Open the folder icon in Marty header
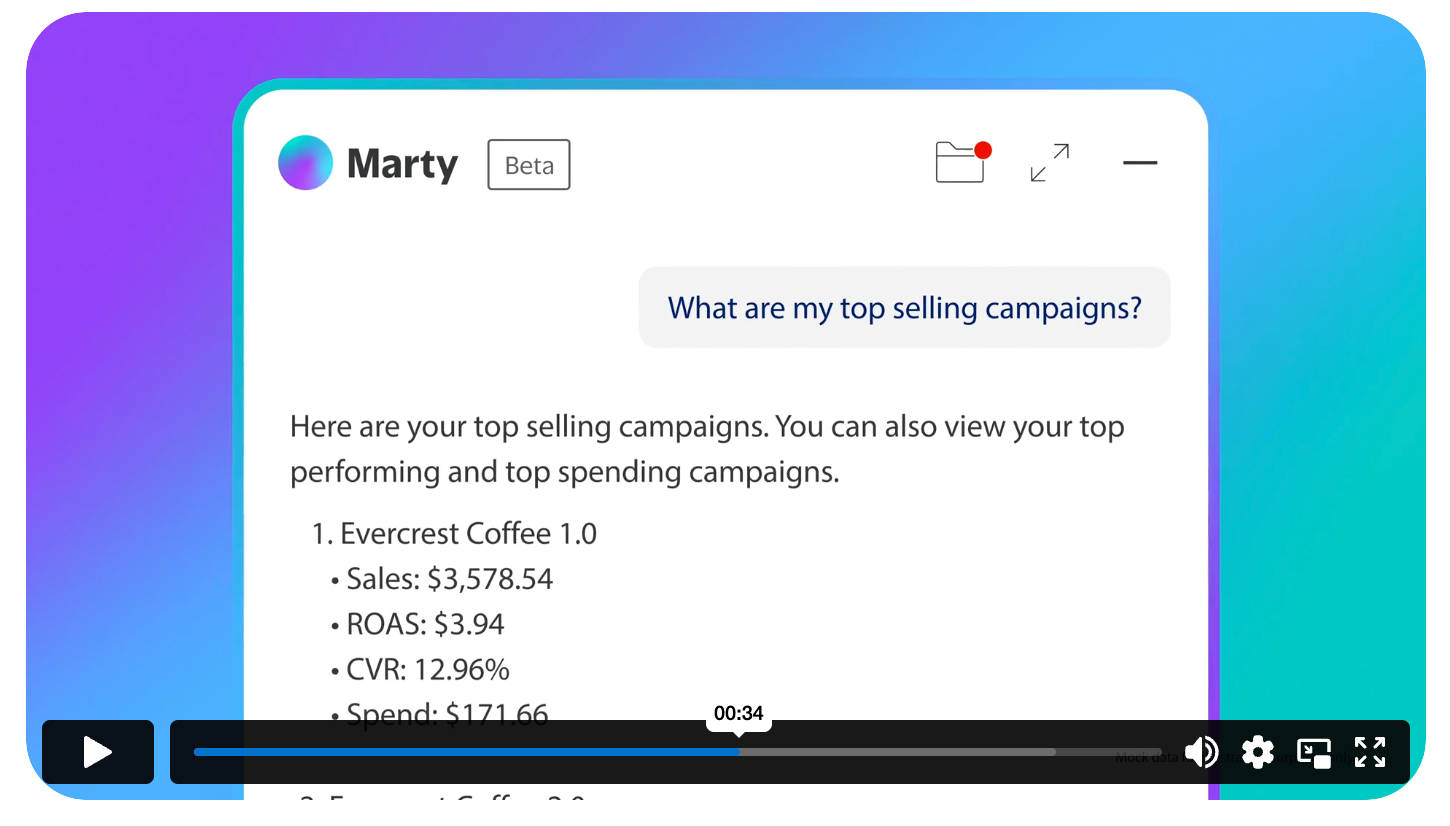 [x=959, y=163]
